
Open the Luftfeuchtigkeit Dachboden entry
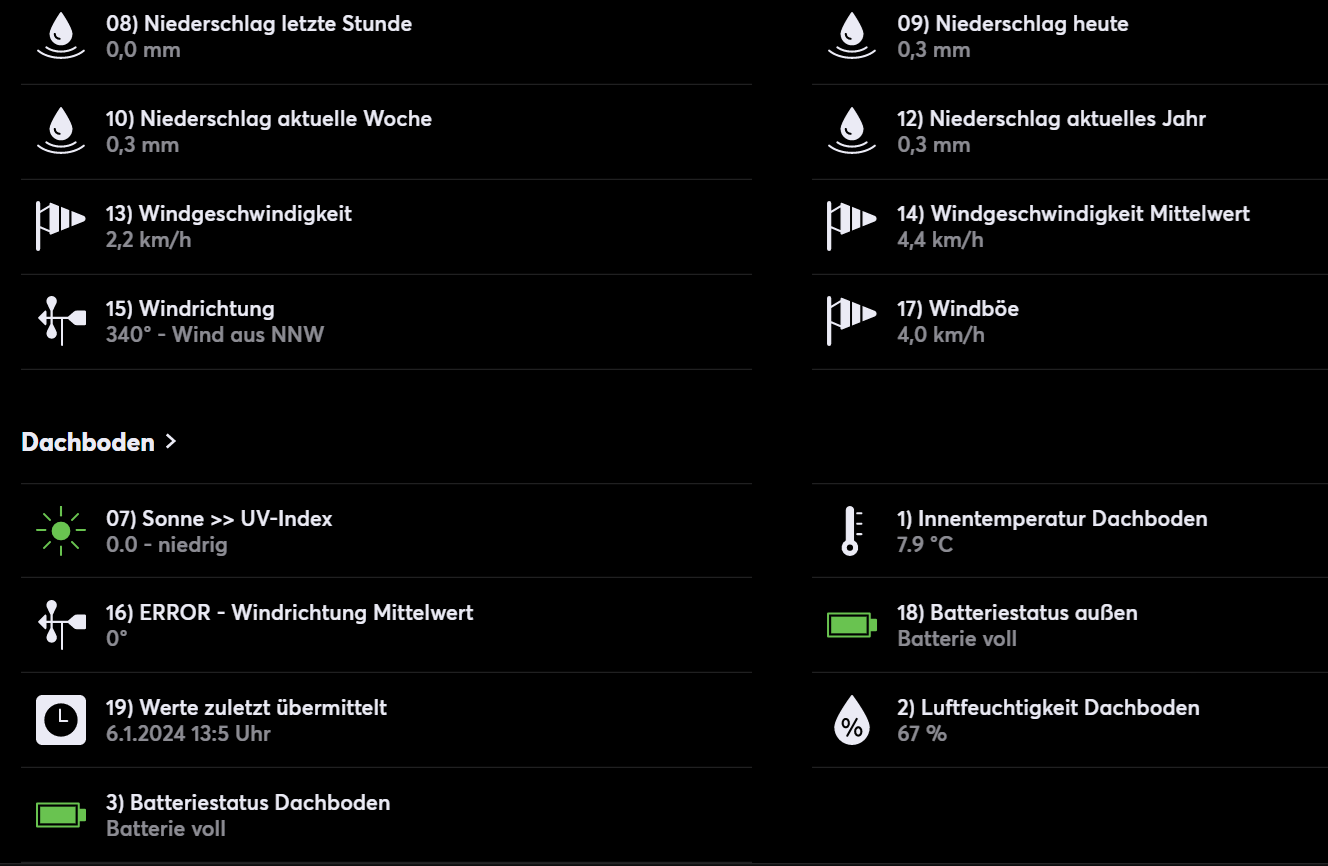point(1048,708)
